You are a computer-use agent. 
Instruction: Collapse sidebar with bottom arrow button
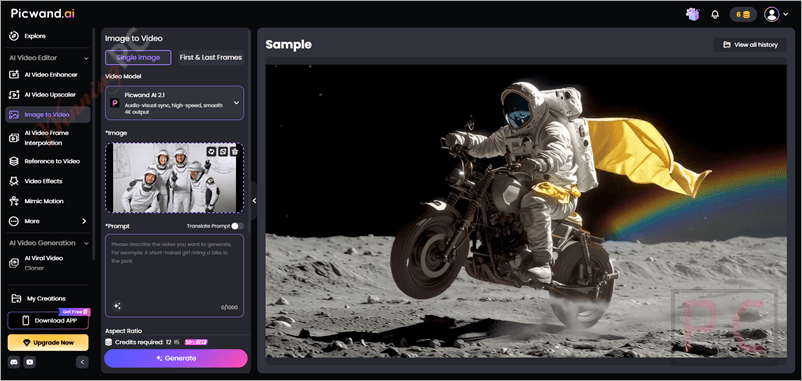tap(82, 362)
